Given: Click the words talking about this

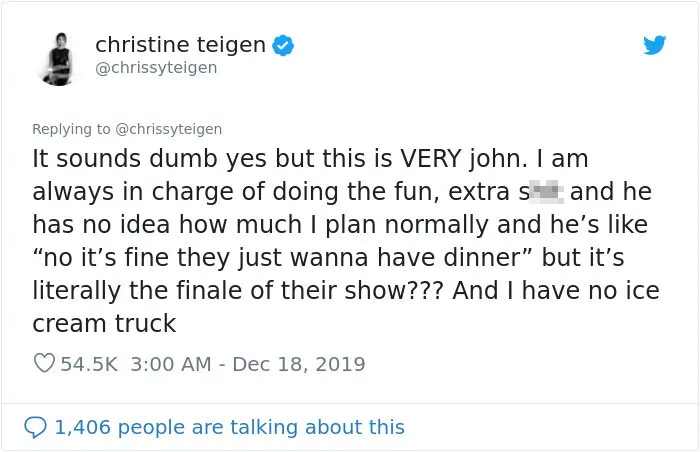Looking at the screenshot, I should 317,427.
